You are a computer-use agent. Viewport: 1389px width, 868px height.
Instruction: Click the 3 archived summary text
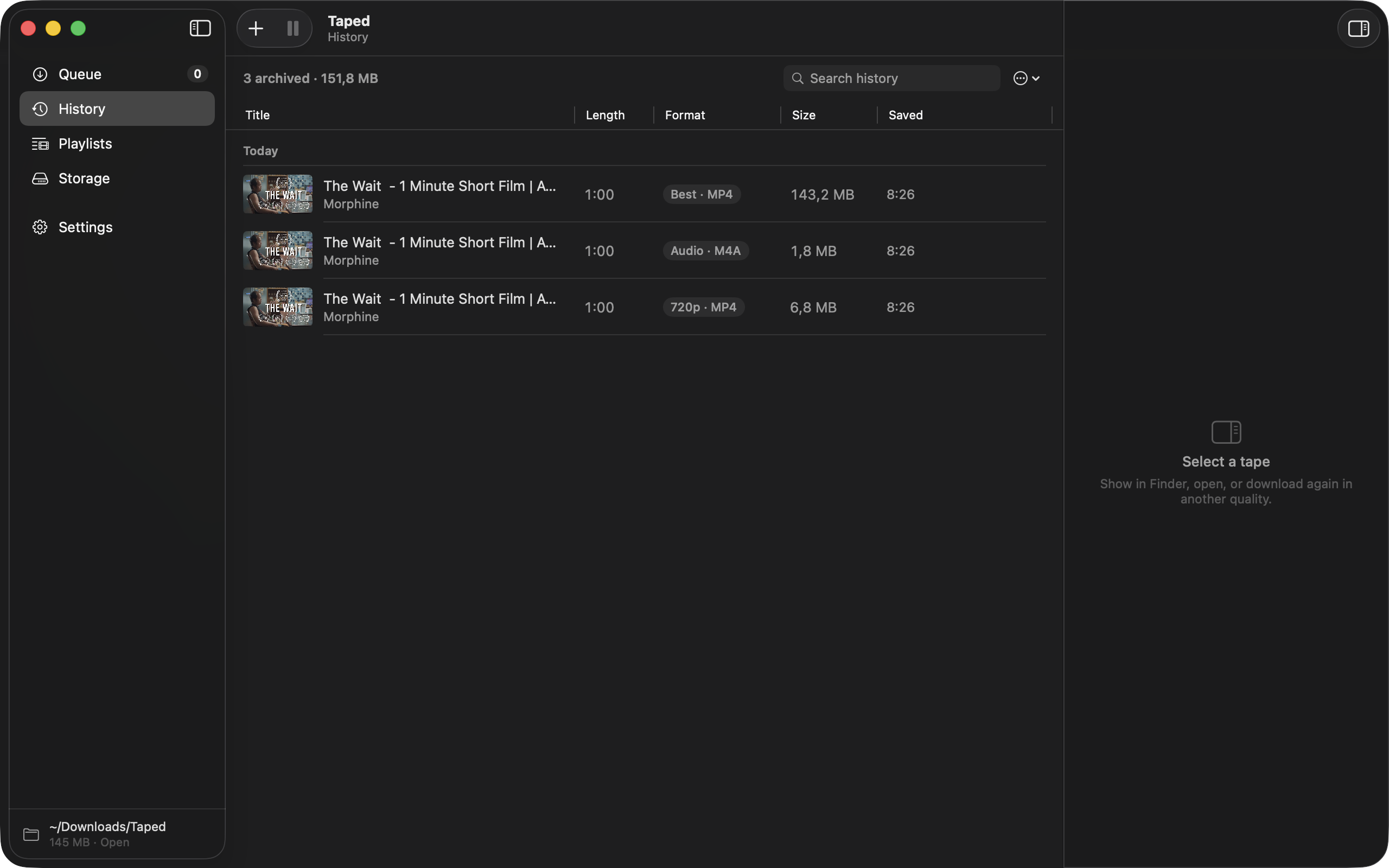(x=310, y=78)
